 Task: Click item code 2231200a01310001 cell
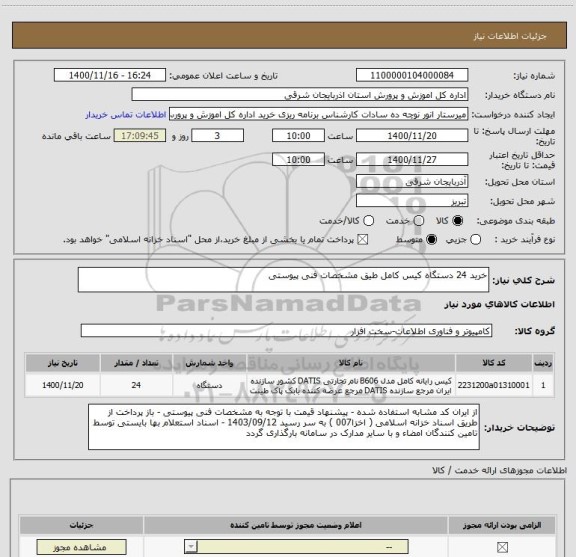[494, 385]
